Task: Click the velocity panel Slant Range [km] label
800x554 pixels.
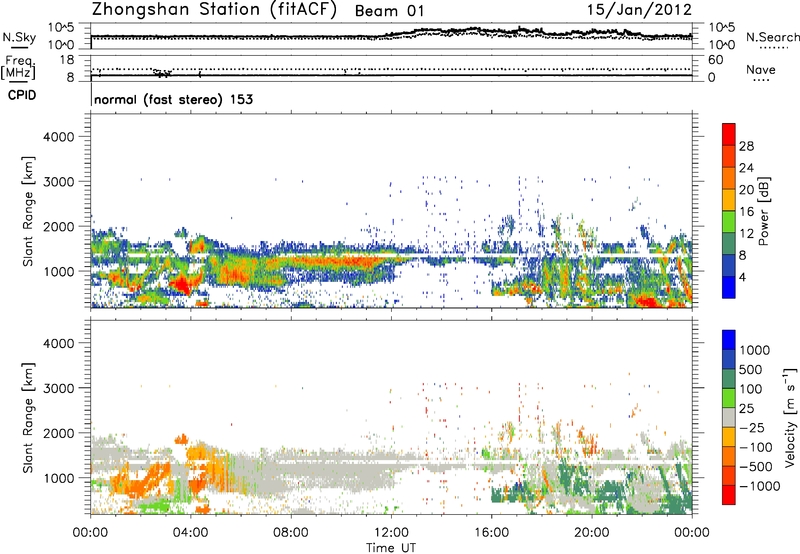Action: point(28,417)
